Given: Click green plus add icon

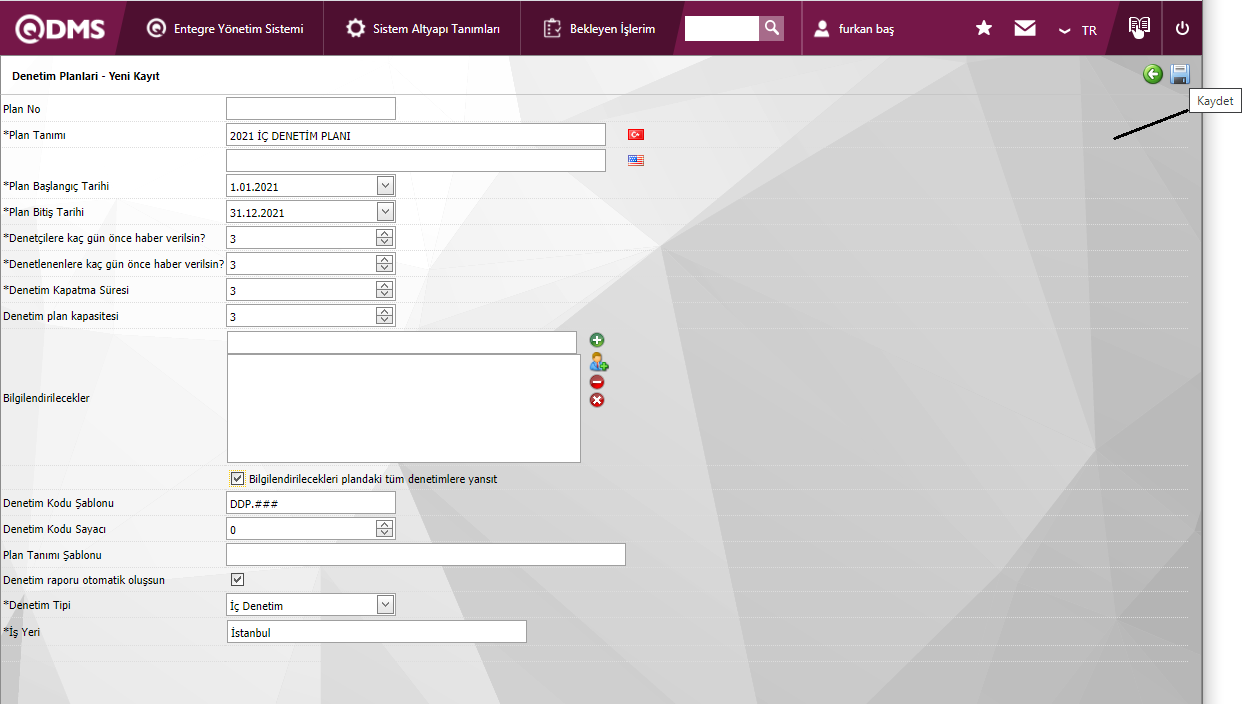Looking at the screenshot, I should click(x=597, y=341).
